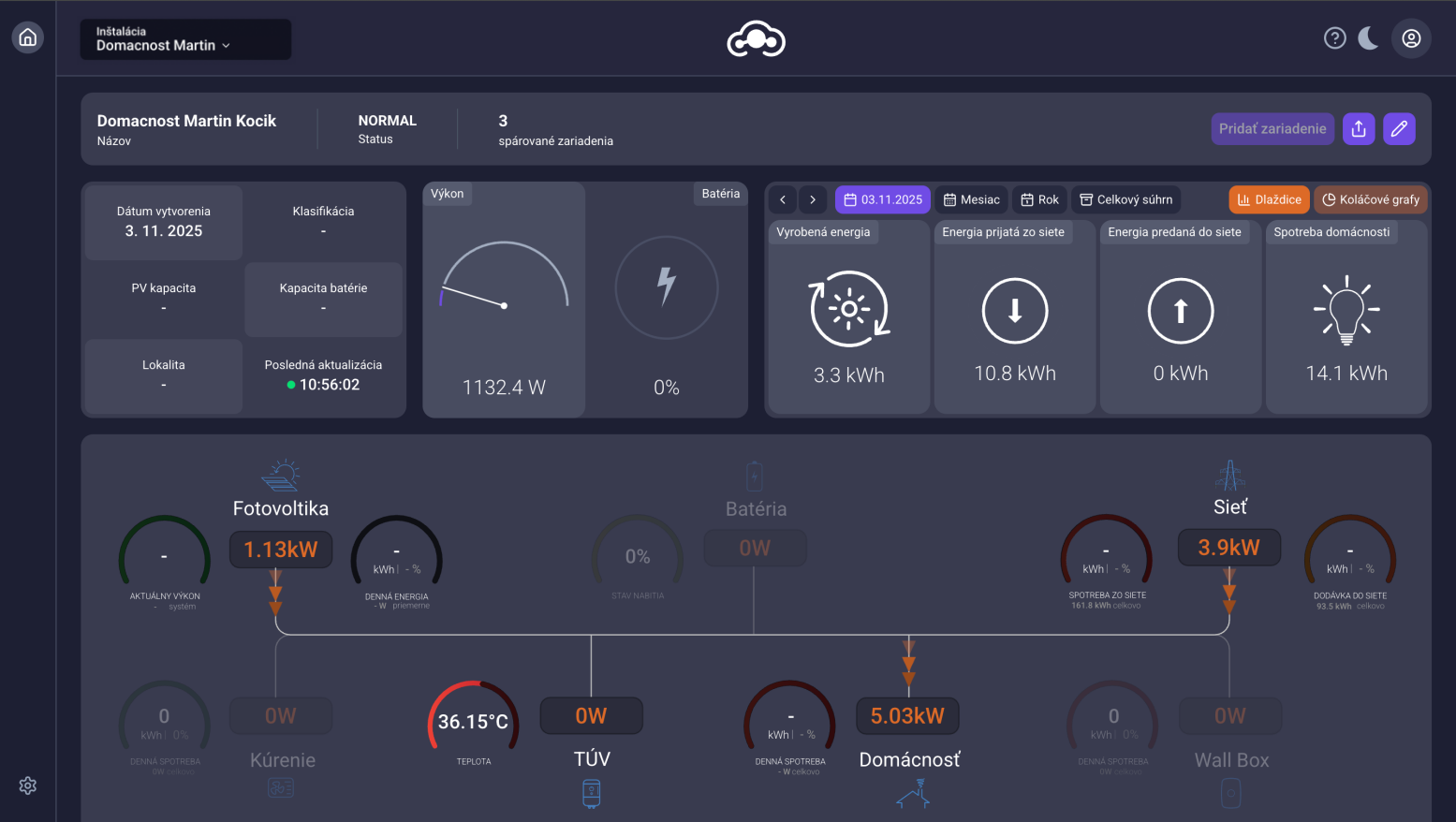Click the Pridať zariadenie button
Viewport: 1456px width, 822px height.
pyautogui.click(x=1272, y=129)
